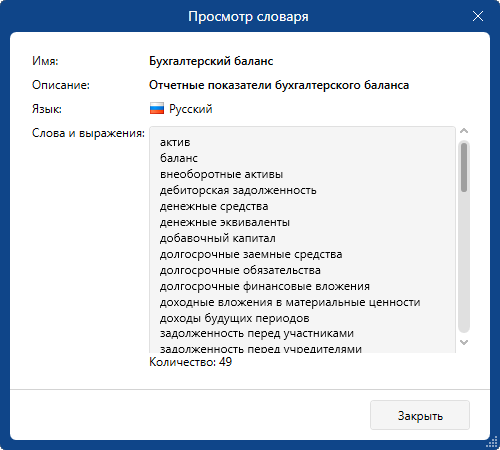Select "долгосрочные финансовые вложения" entry
The height and width of the screenshot is (450, 500).
(265, 286)
